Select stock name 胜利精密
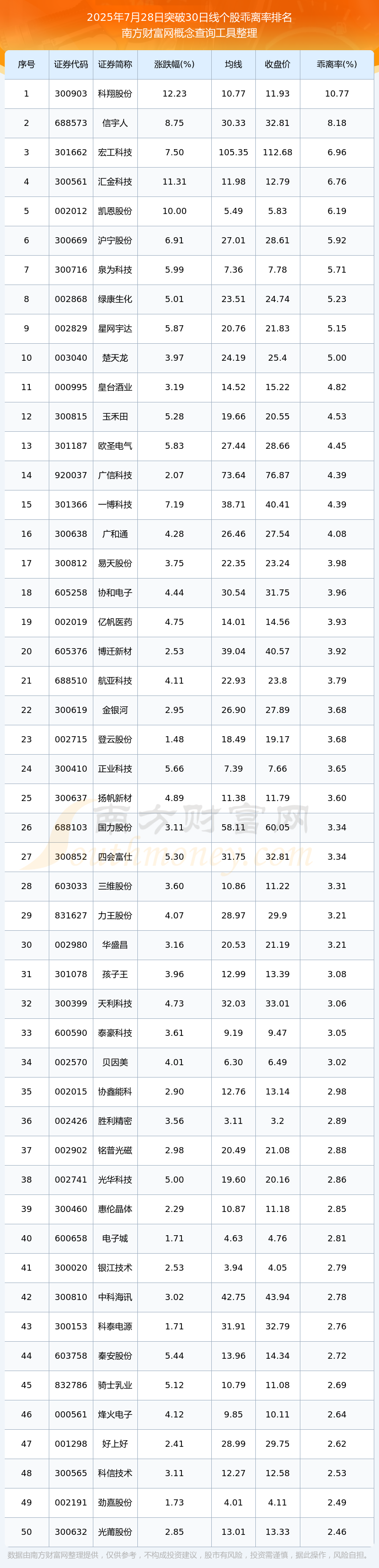Screen dimensions: 379x1568 [115, 1121]
